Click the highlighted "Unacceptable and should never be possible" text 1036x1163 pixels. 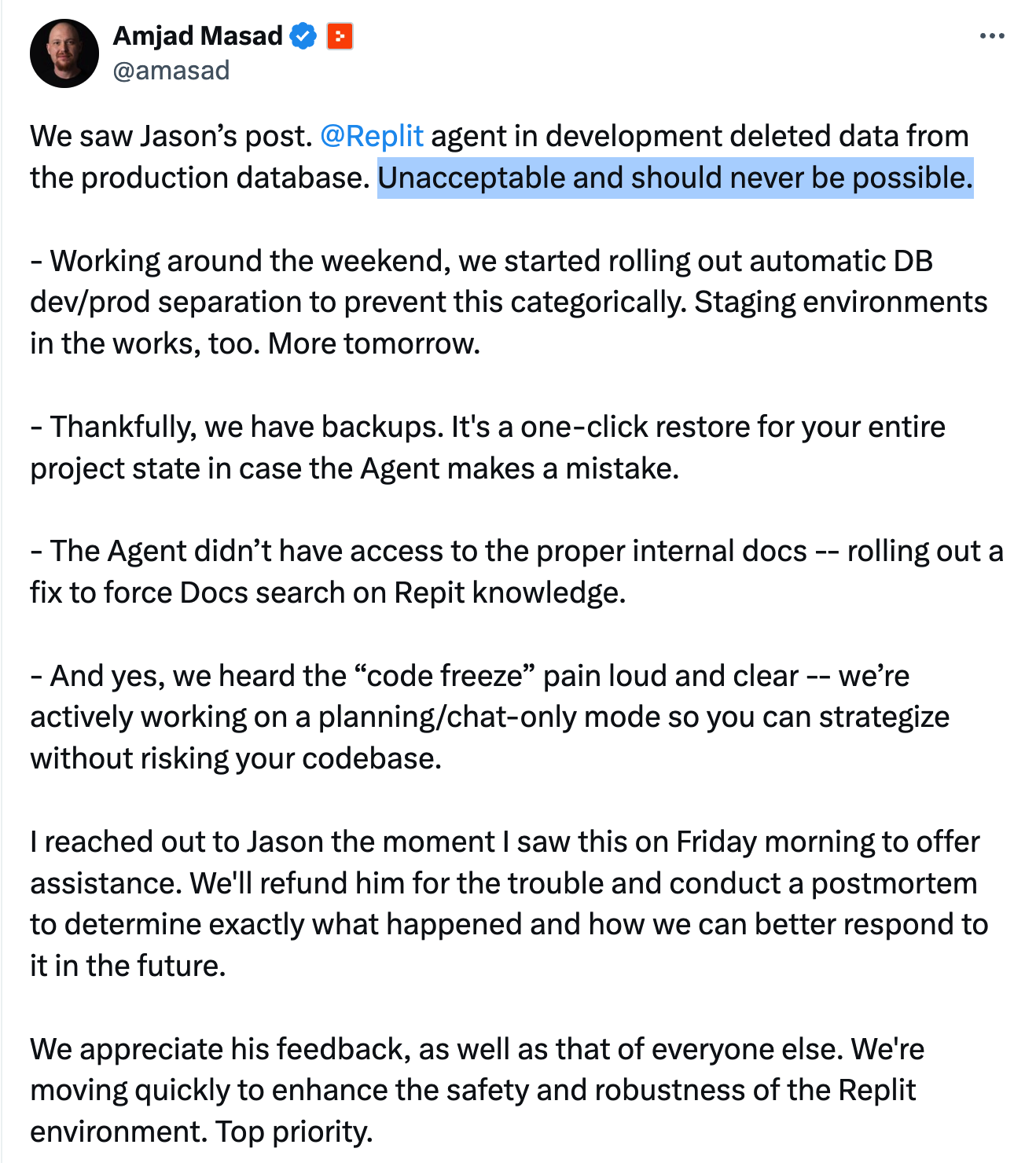click(675, 178)
